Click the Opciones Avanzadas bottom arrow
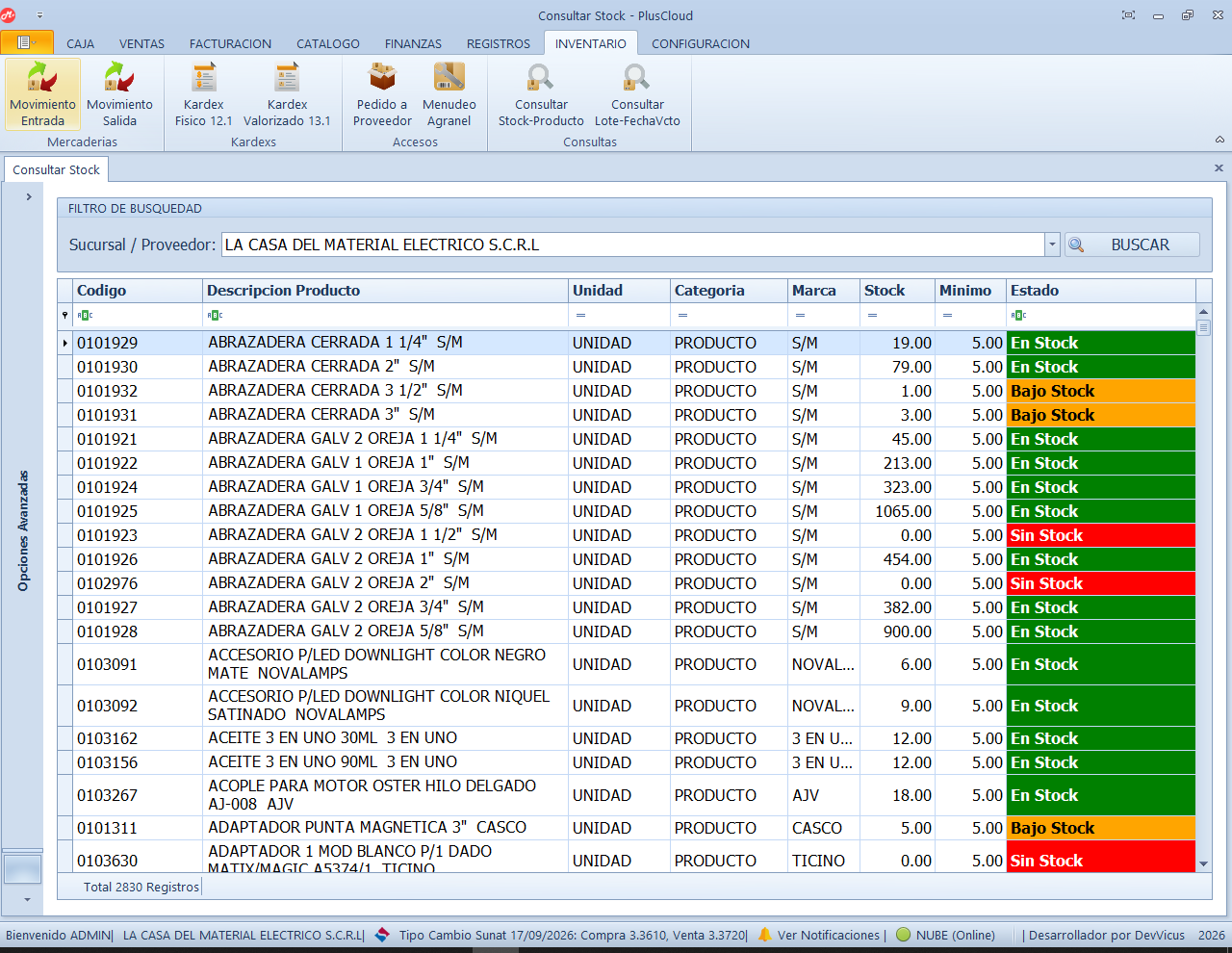1232x953 pixels. [27, 899]
